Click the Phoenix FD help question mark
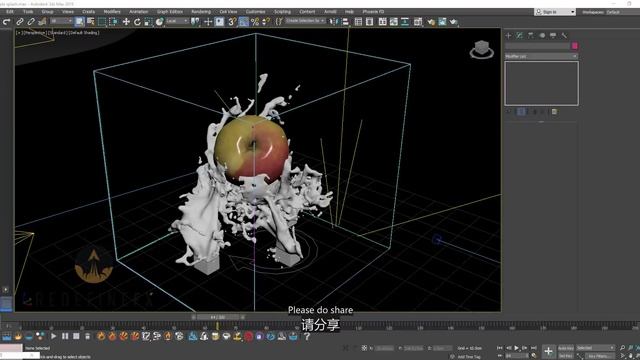Screen dimensions: 640x360 pos(307,336)
